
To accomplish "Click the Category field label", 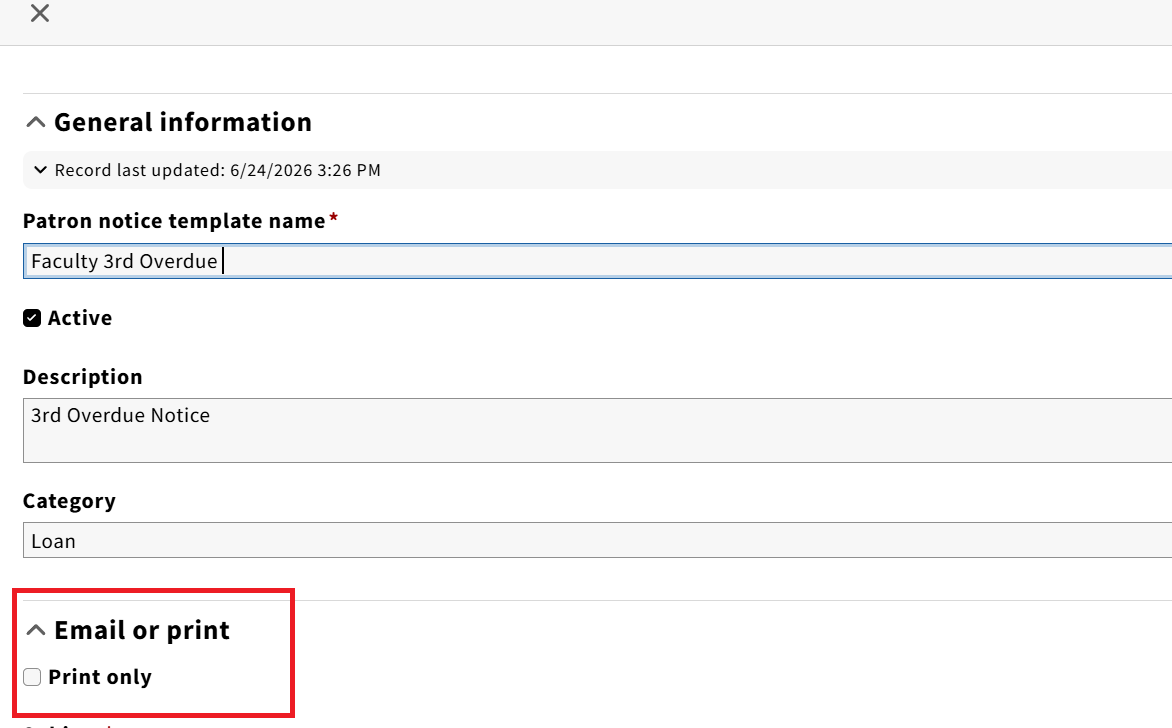I will point(69,501).
